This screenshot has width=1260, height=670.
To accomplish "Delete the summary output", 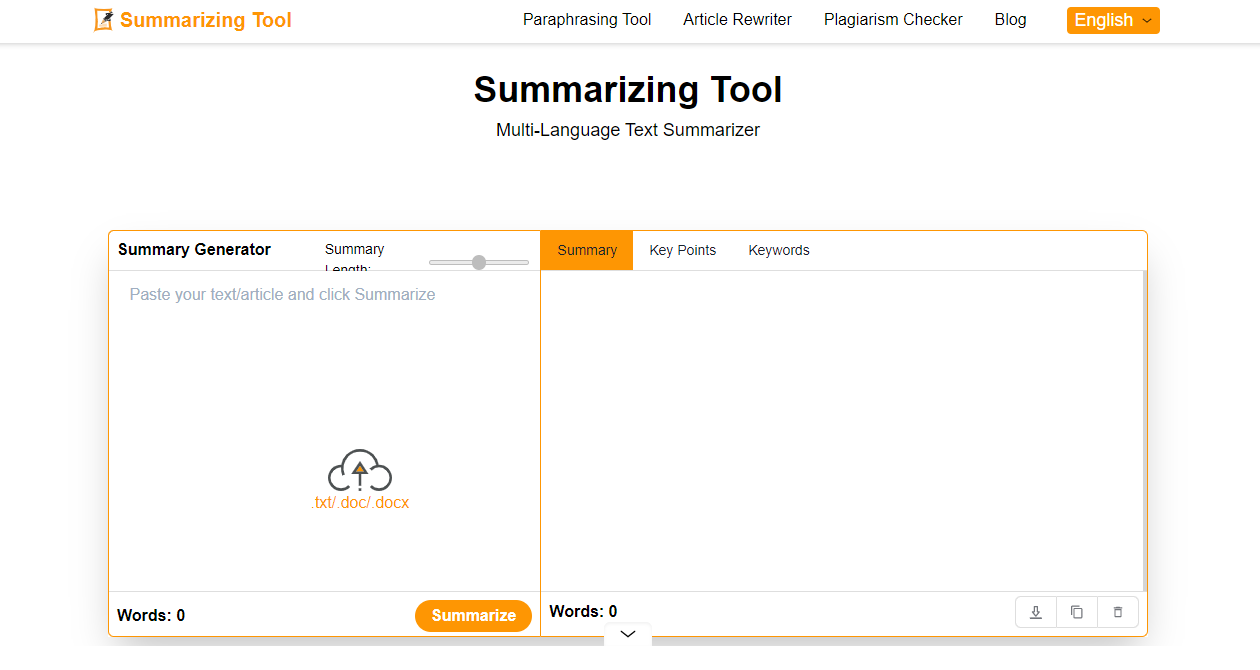I will (1117, 611).
